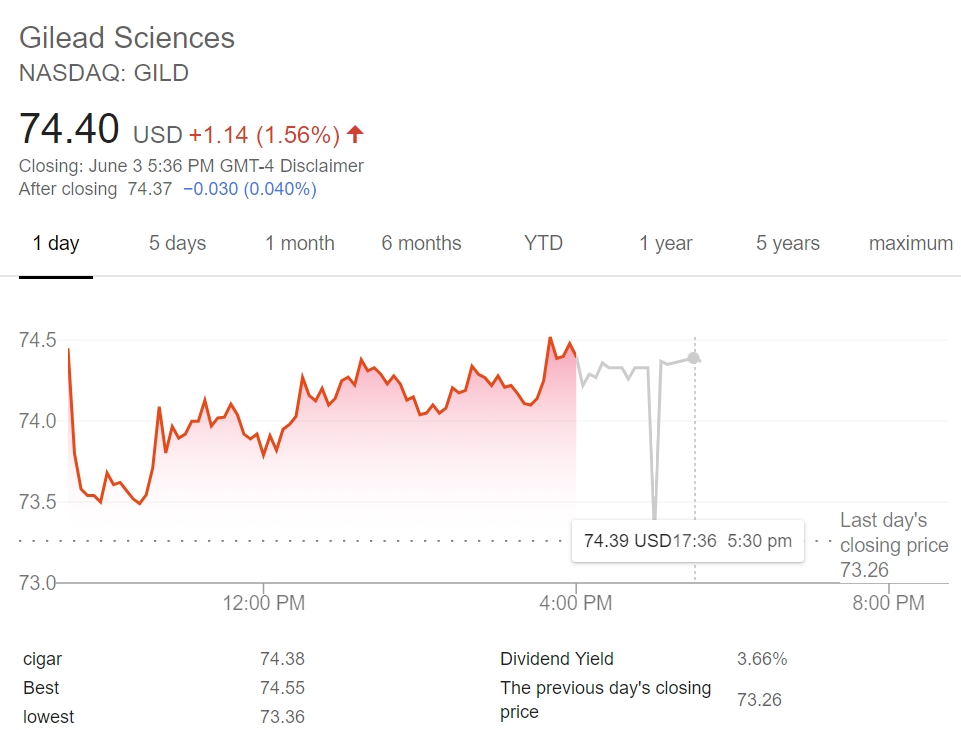Select the 5 years tab

(x=788, y=243)
